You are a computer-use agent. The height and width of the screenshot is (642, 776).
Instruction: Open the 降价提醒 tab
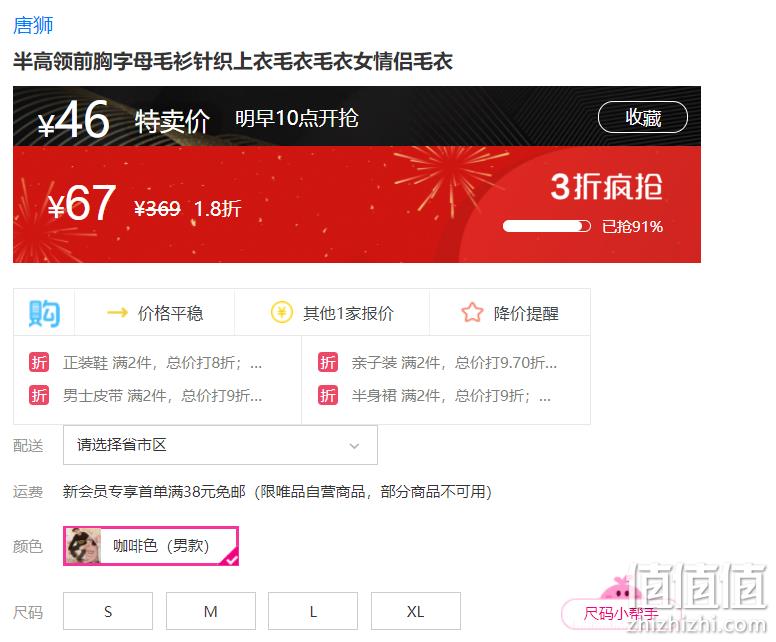[x=510, y=312]
